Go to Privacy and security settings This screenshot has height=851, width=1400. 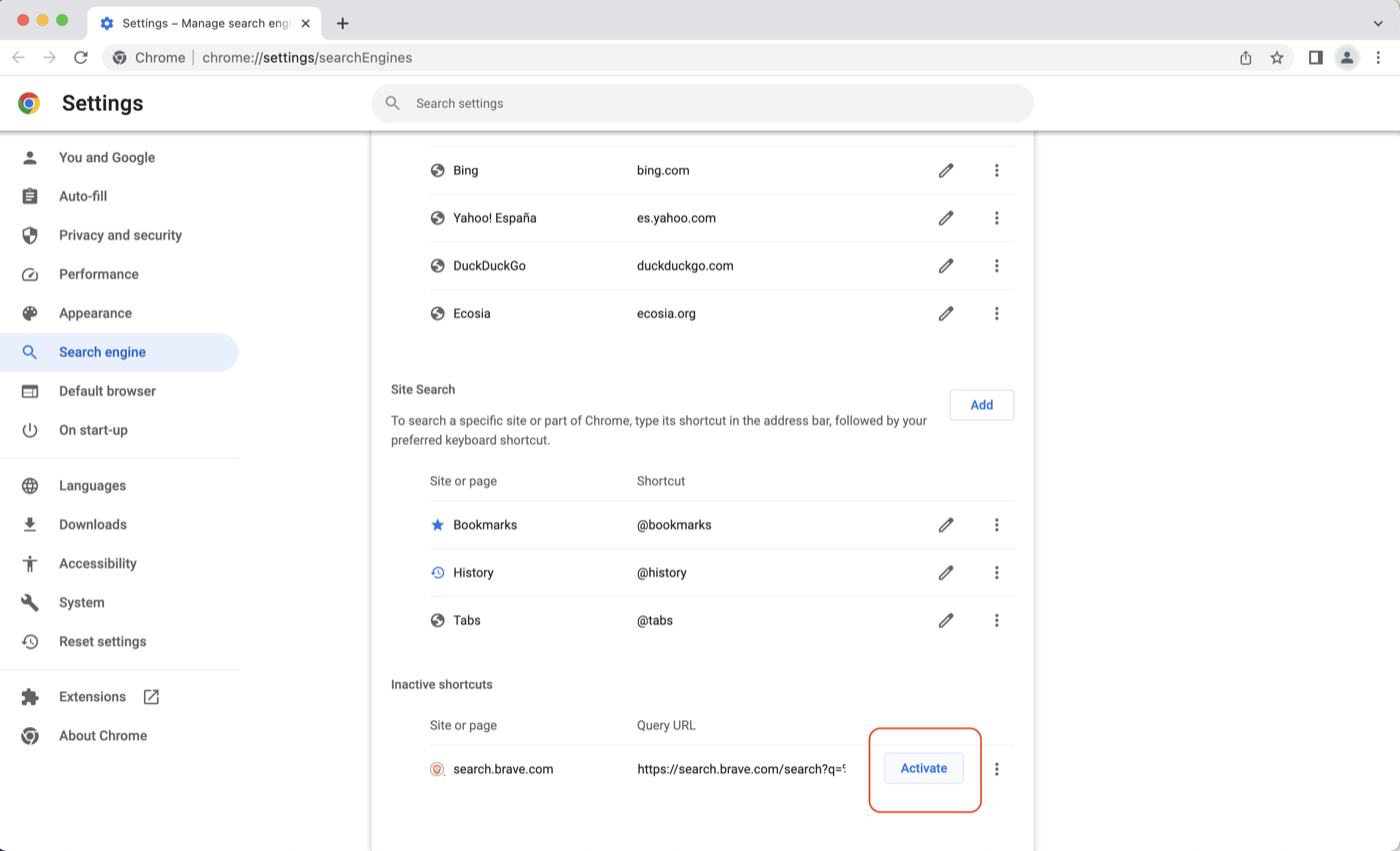click(x=120, y=235)
